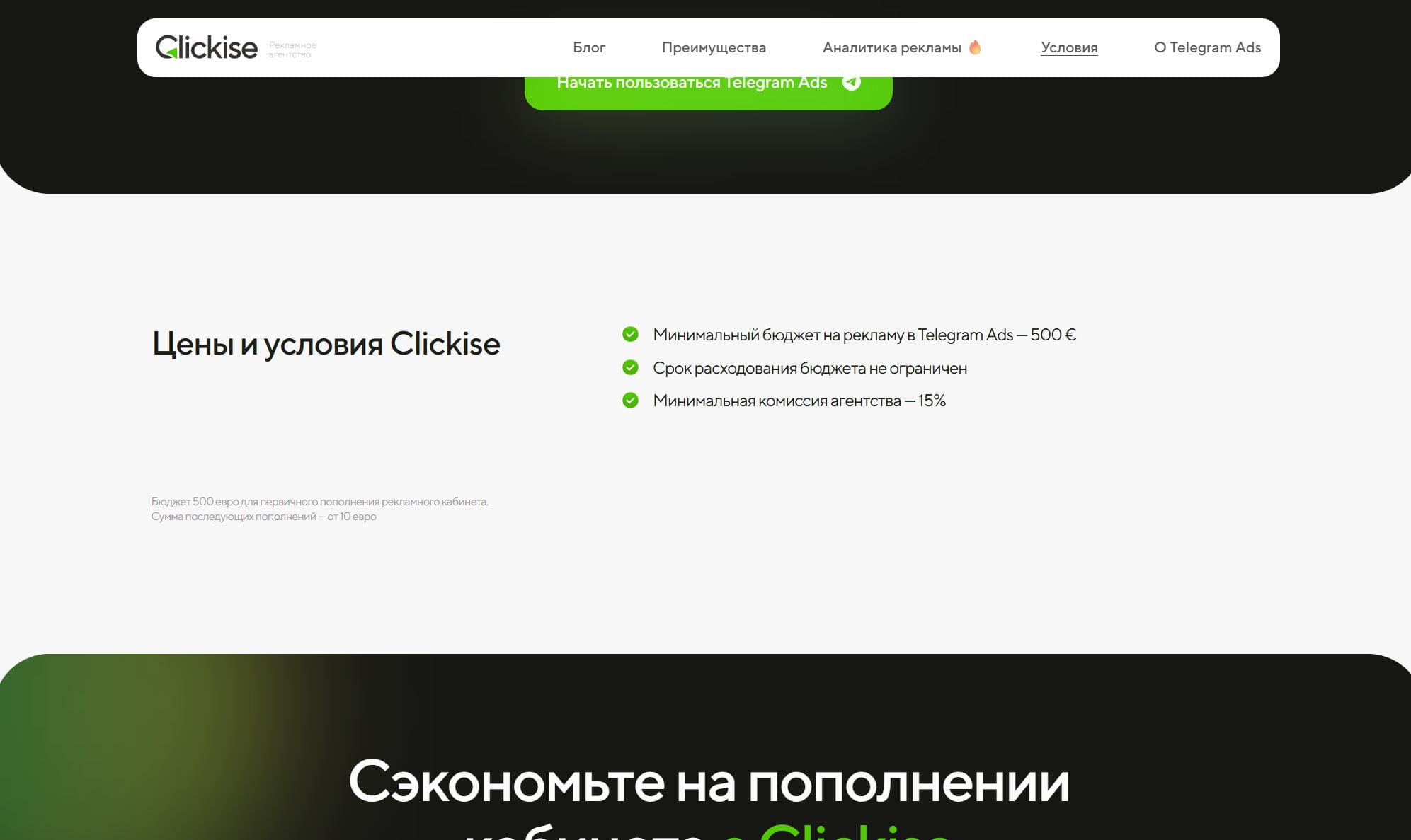
Task: Click the footnote about Бюджет 500 евро
Action: tap(319, 502)
